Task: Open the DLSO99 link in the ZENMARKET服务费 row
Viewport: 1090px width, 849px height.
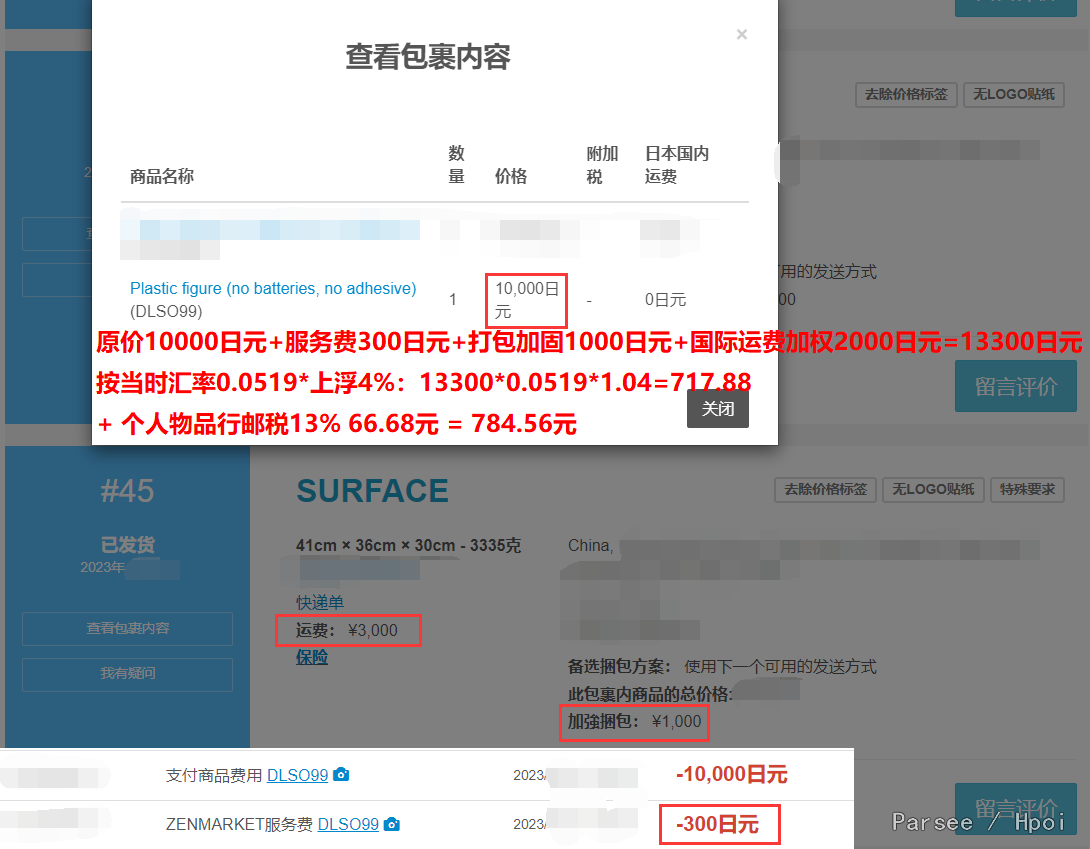Action: [348, 825]
